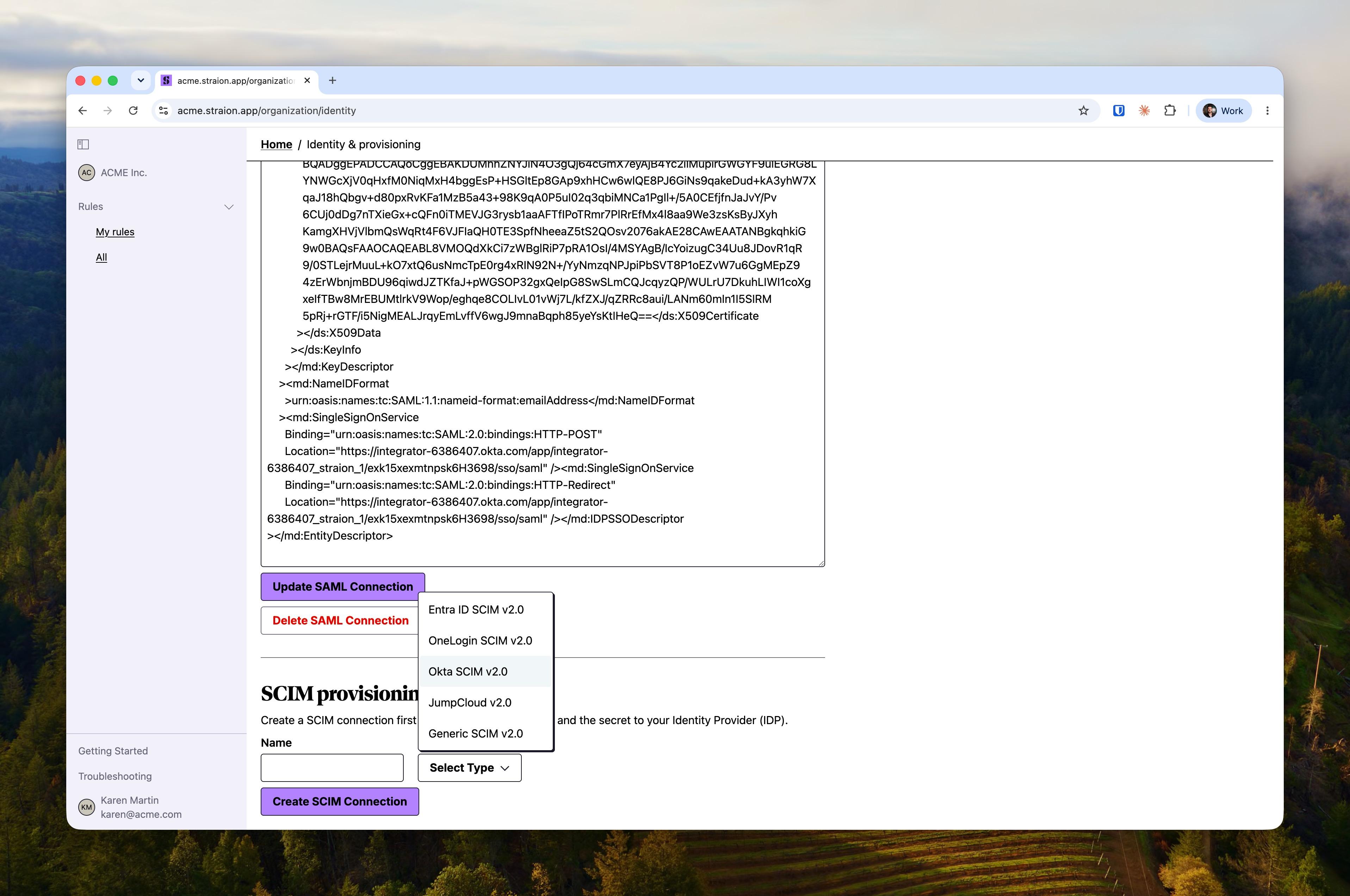Click the textarea resize handle corner
1350x896 pixels.
[821, 563]
